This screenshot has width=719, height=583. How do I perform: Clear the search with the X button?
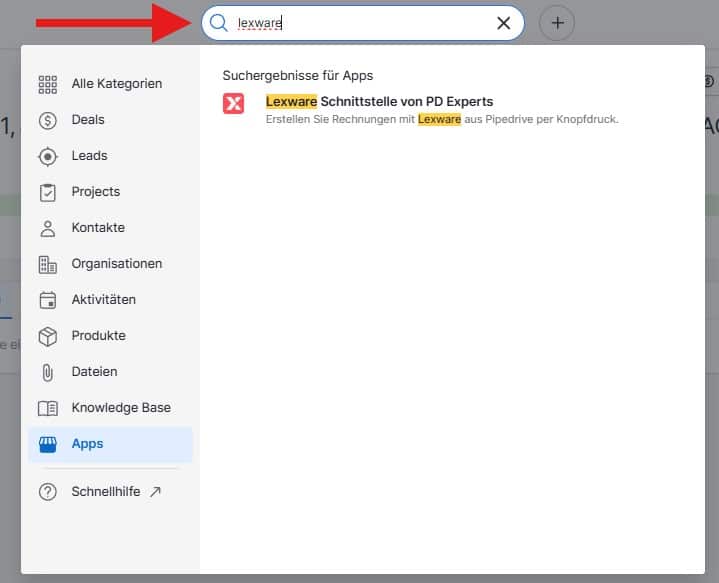tap(503, 23)
